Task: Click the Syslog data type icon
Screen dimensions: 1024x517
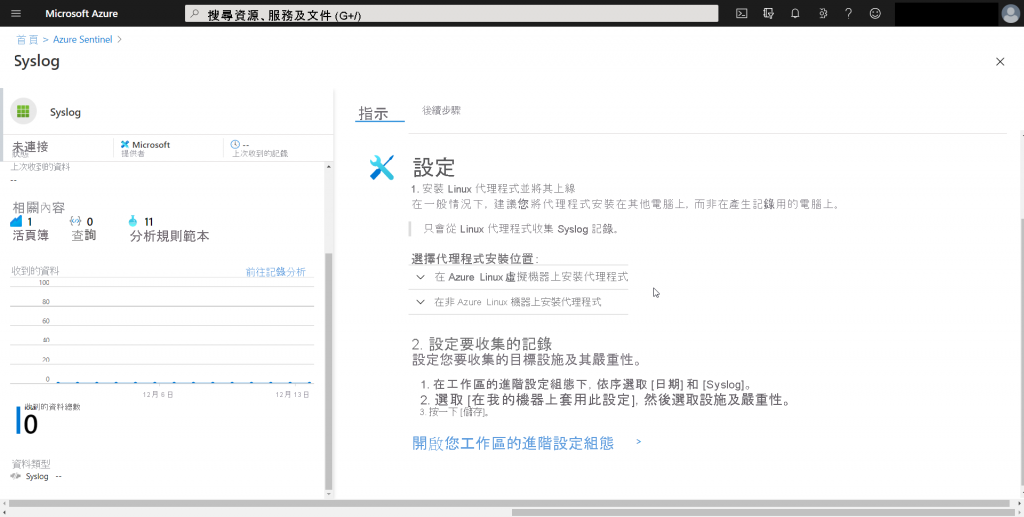Action: (16, 476)
